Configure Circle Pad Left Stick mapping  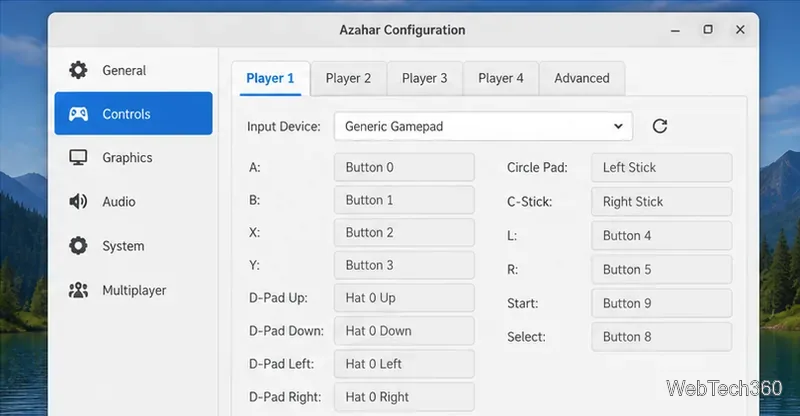coord(662,167)
